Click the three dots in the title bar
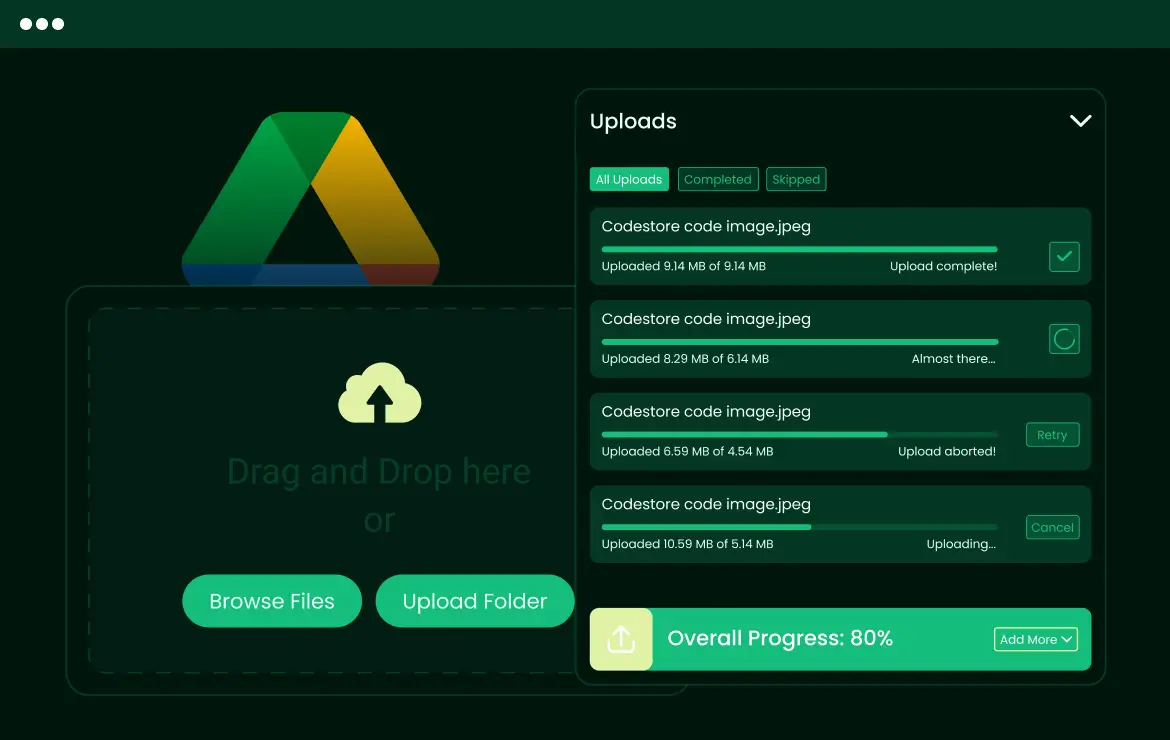1170x740 pixels. pos(42,24)
